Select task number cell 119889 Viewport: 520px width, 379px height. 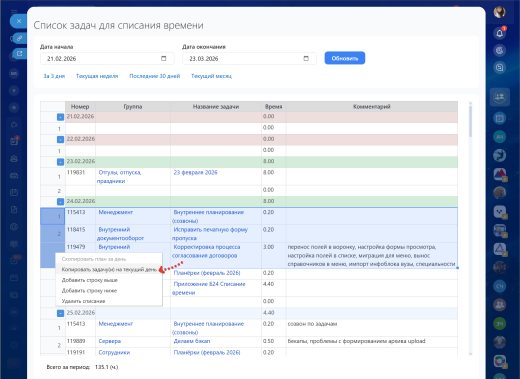80,342
